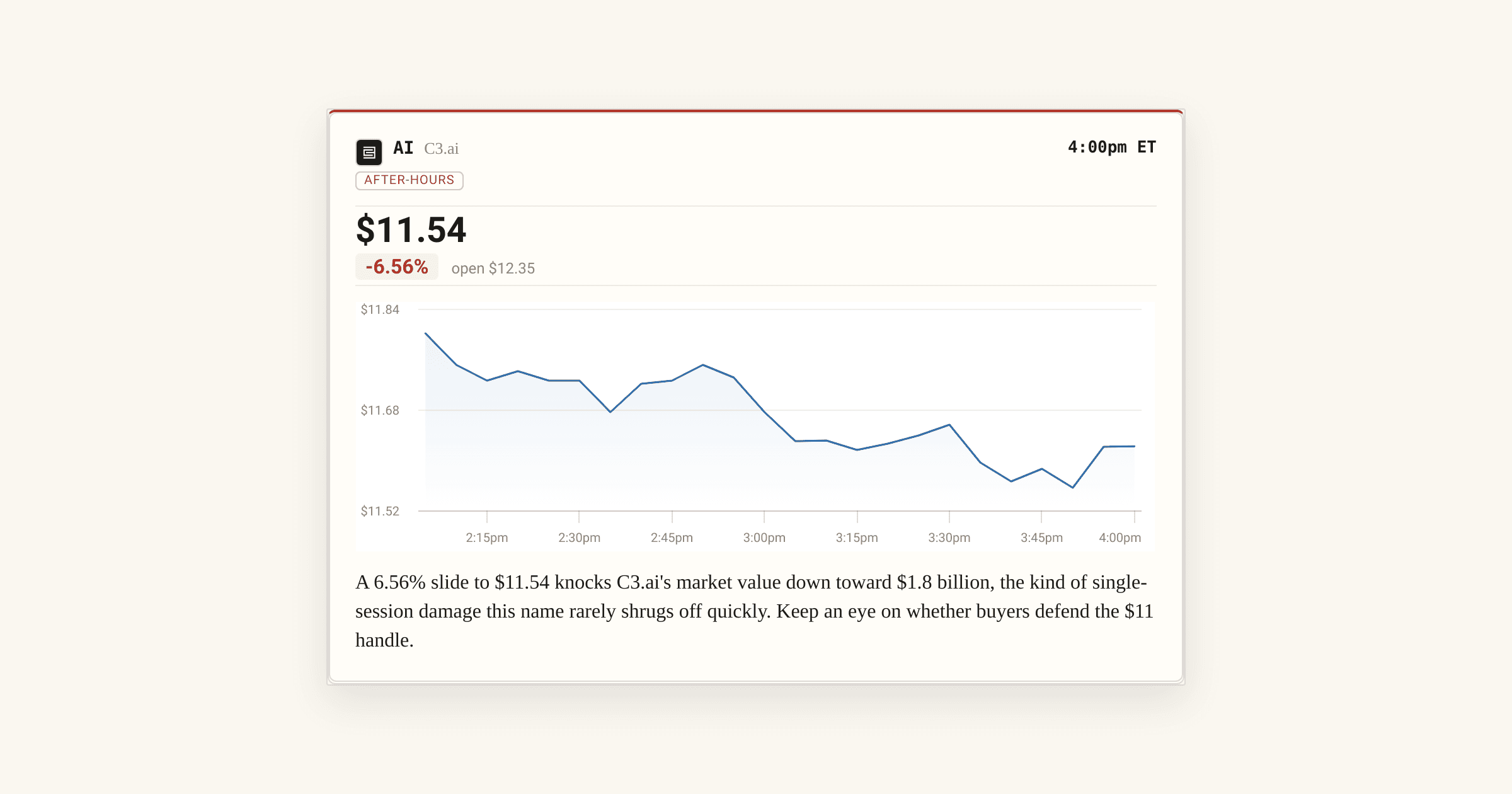Select the $11.54 price

tap(411, 229)
